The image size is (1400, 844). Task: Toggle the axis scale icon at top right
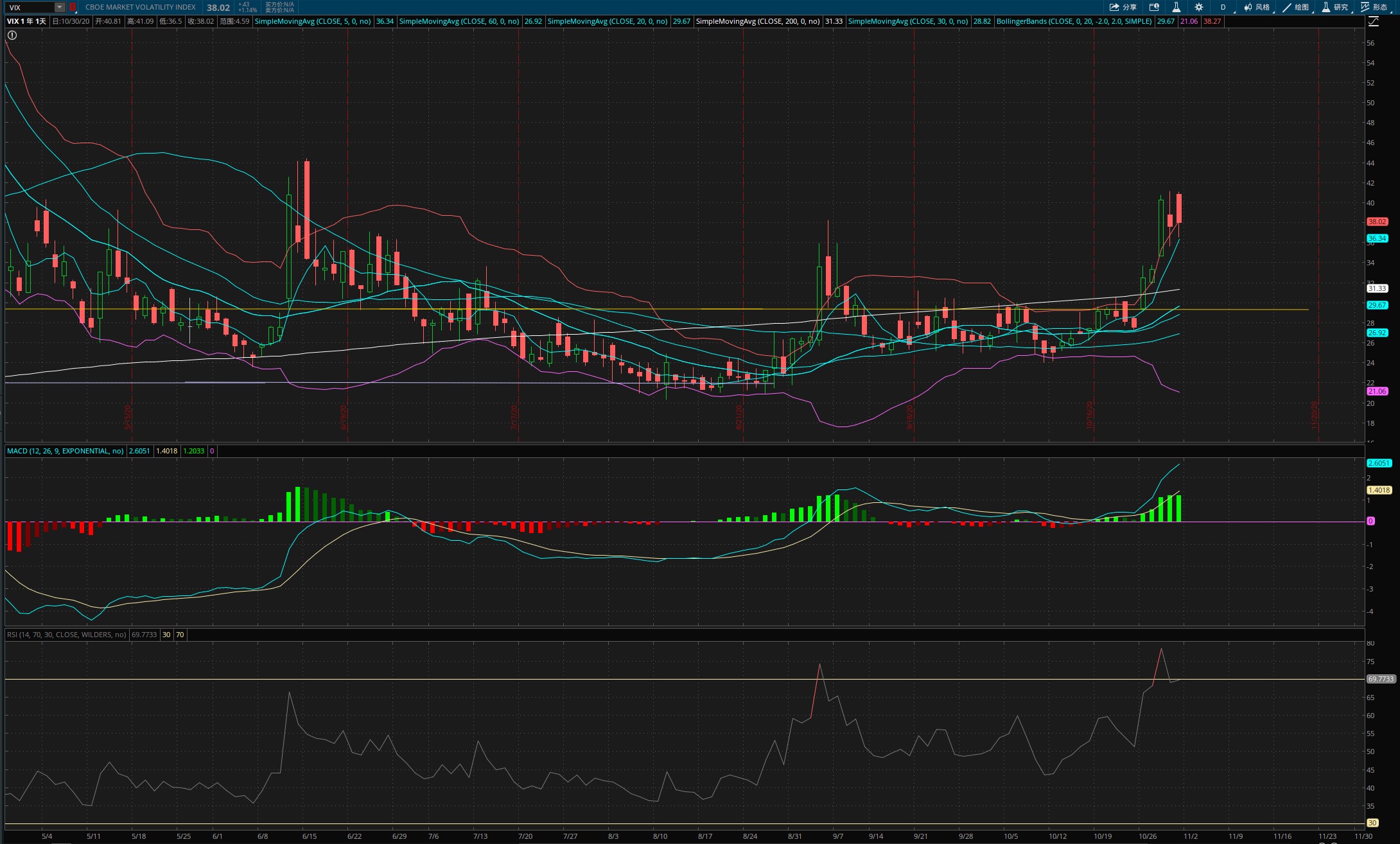click(1373, 21)
